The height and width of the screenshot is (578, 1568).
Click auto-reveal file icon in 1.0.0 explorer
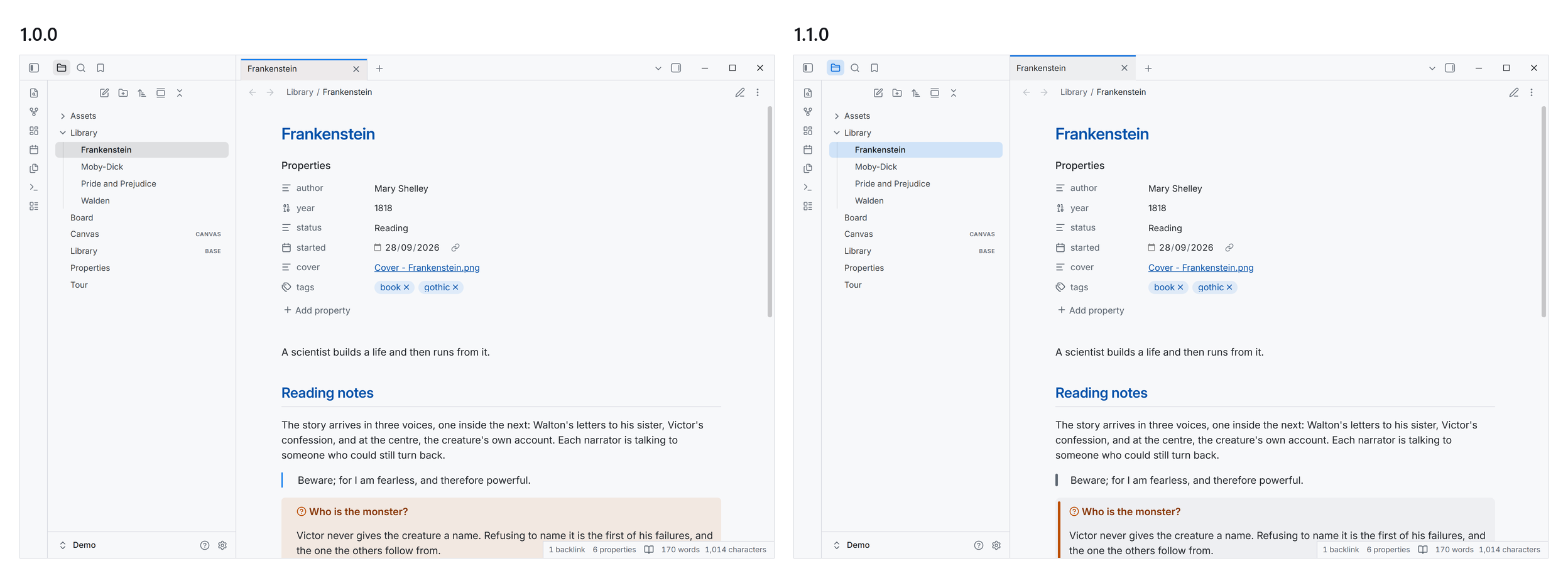coord(161,93)
